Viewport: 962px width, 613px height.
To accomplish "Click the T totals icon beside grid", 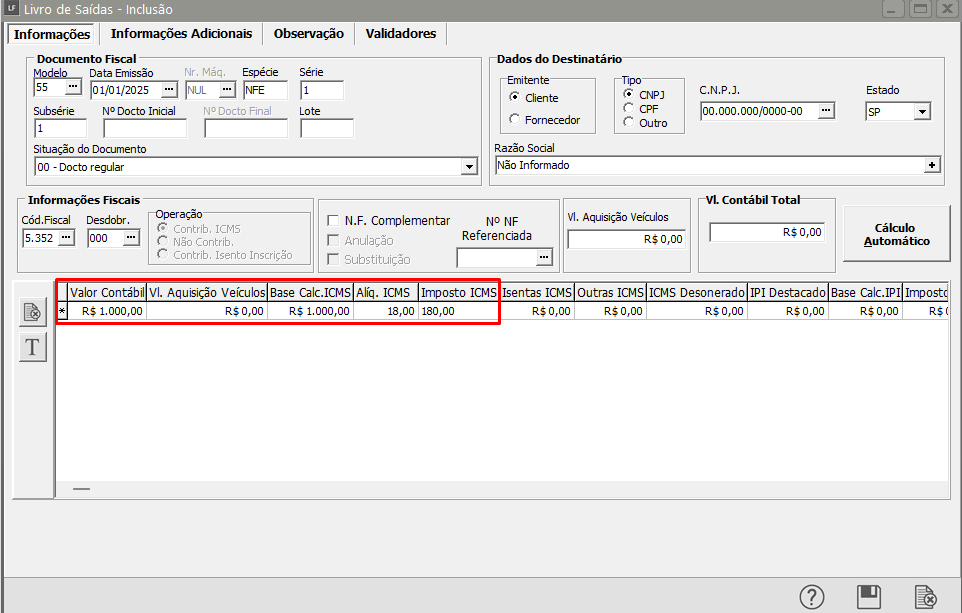I will pyautogui.click(x=32, y=347).
